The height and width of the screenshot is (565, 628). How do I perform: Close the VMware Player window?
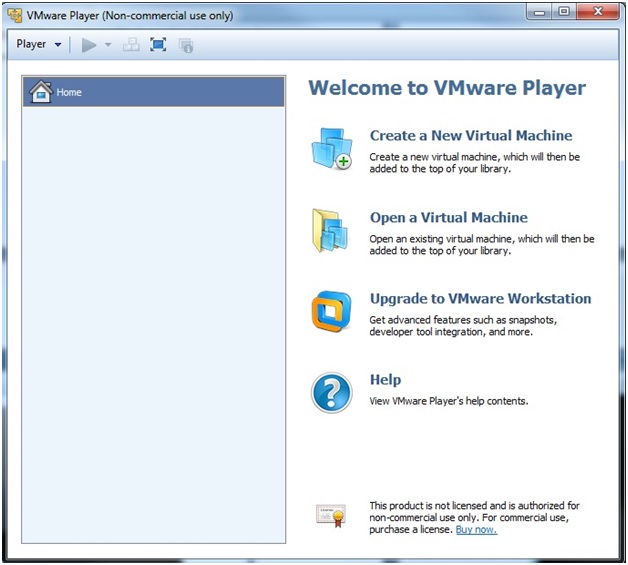click(598, 12)
